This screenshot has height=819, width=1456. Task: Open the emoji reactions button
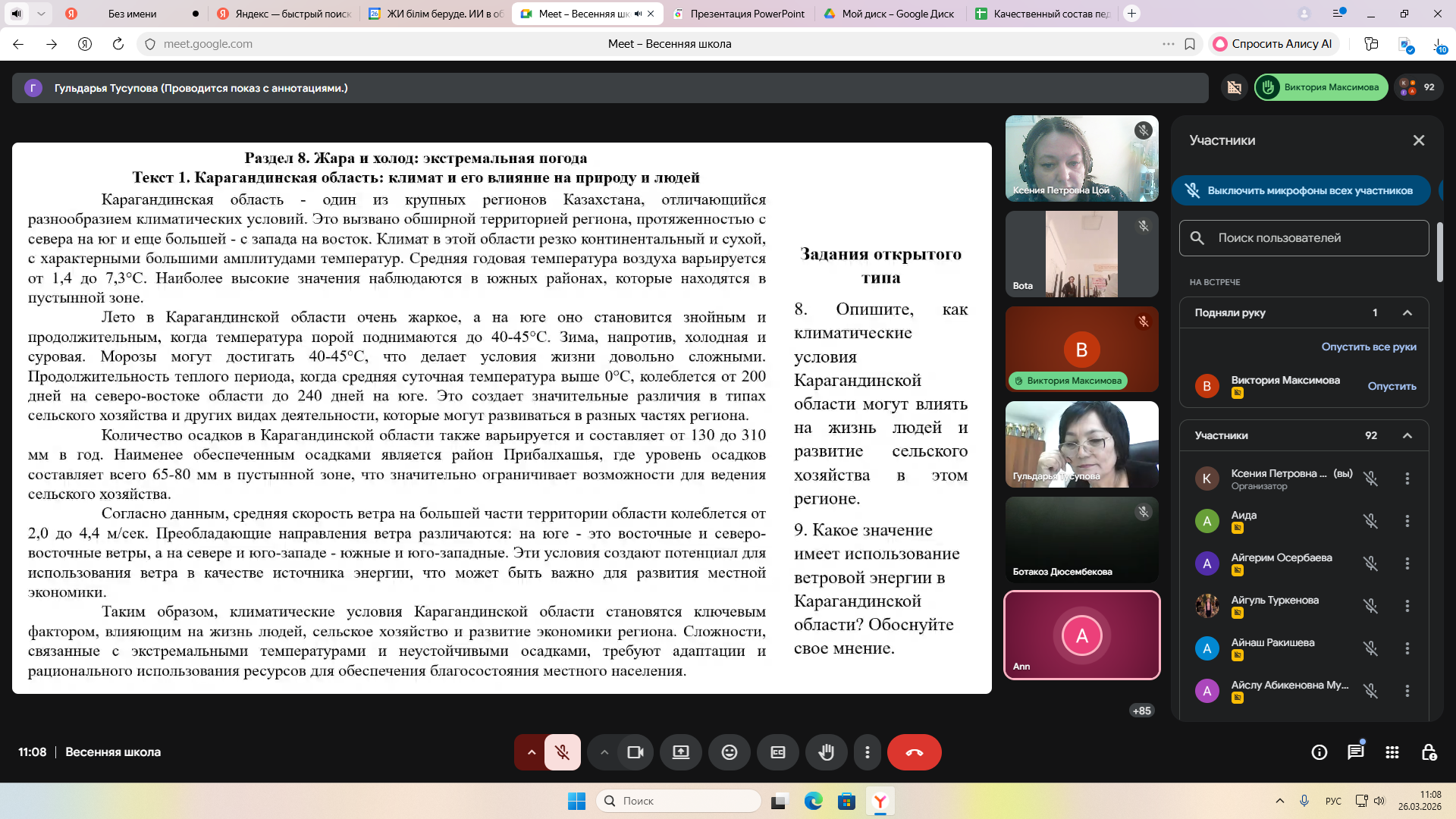729,752
